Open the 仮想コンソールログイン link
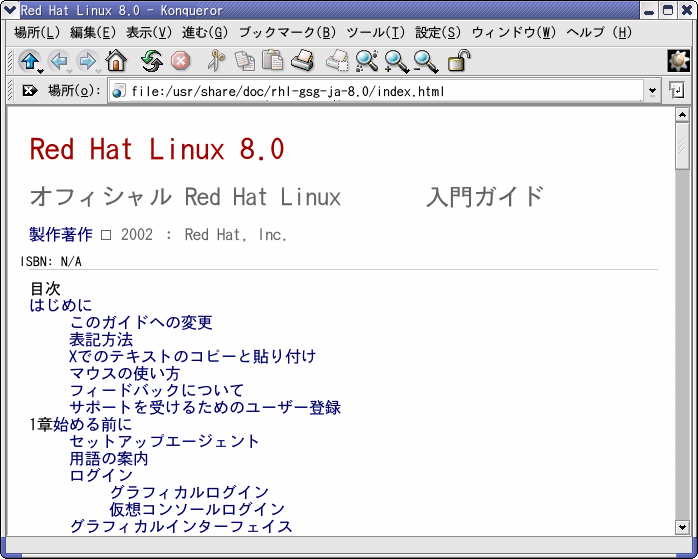This screenshot has width=698, height=559. [197, 510]
